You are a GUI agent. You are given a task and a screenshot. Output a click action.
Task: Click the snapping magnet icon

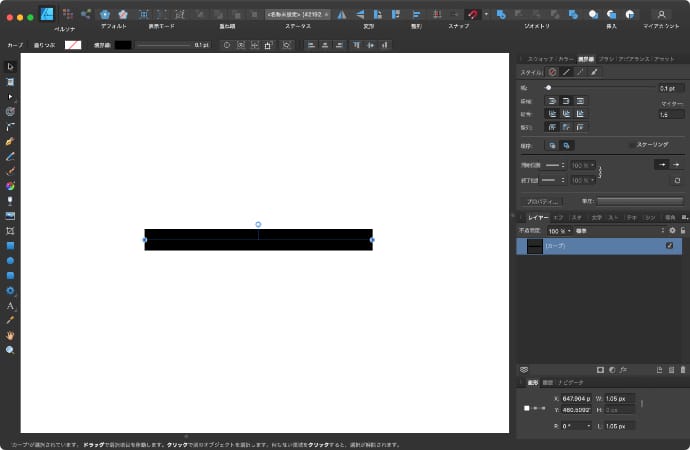pyautogui.click(x=471, y=14)
